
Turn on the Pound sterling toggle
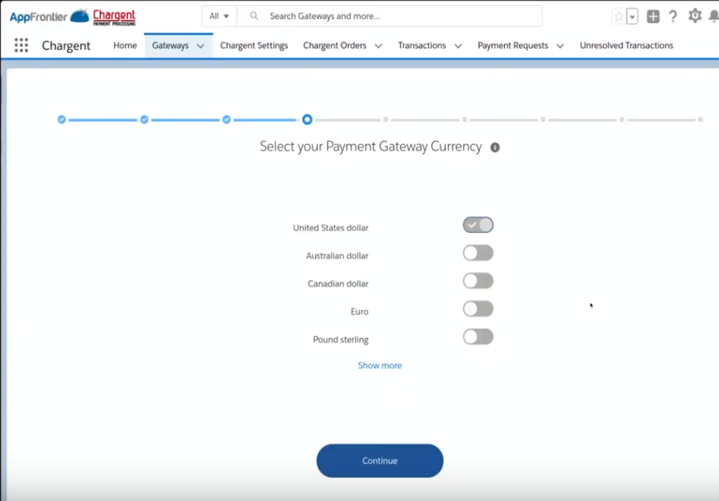coord(478,337)
